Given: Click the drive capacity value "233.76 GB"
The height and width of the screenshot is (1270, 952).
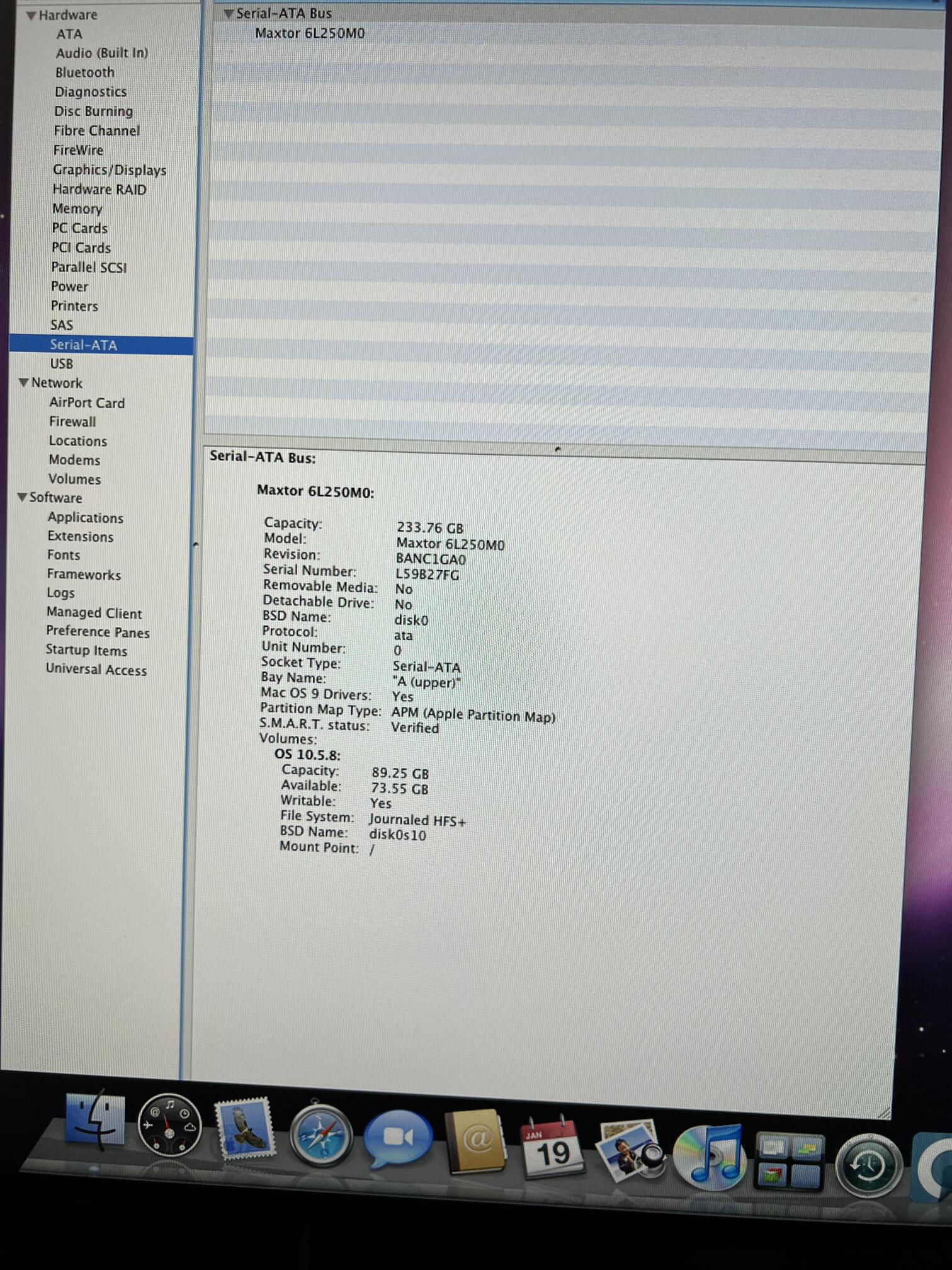Looking at the screenshot, I should [430, 528].
